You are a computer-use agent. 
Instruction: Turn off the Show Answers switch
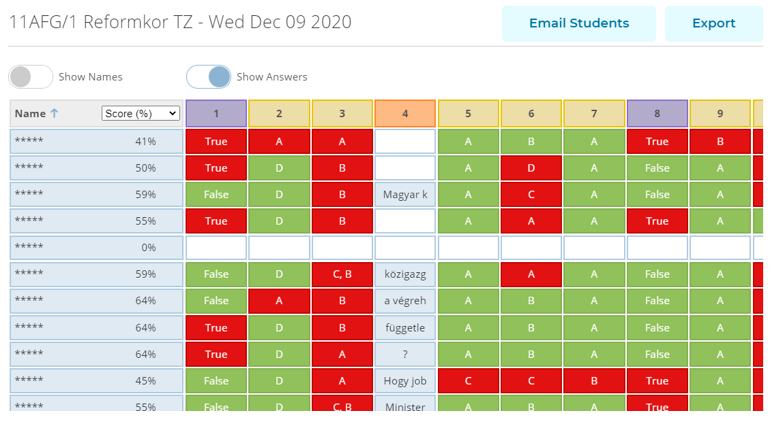(x=208, y=77)
